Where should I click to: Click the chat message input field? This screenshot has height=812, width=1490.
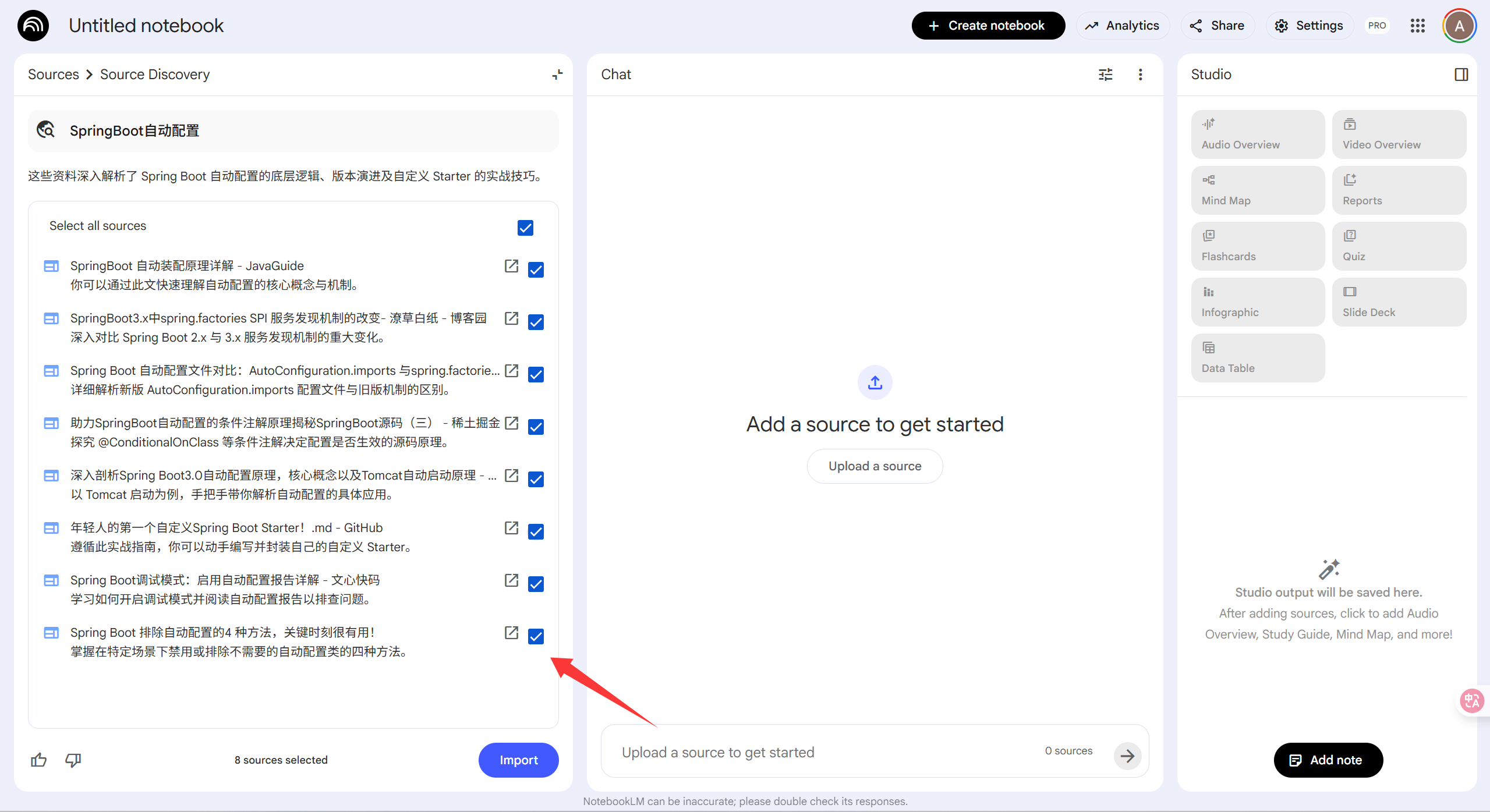click(x=815, y=752)
